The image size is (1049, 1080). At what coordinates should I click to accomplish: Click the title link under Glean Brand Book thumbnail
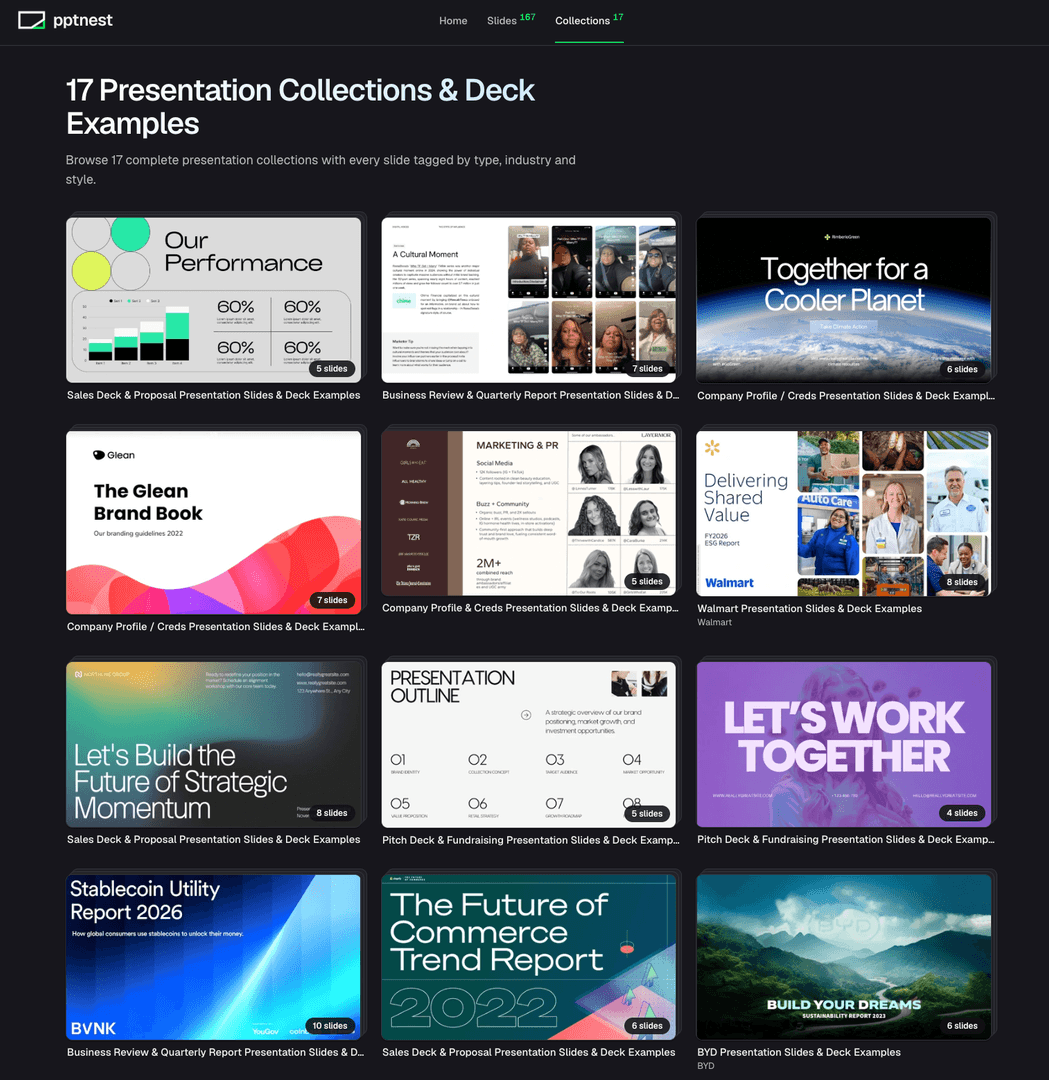(216, 627)
